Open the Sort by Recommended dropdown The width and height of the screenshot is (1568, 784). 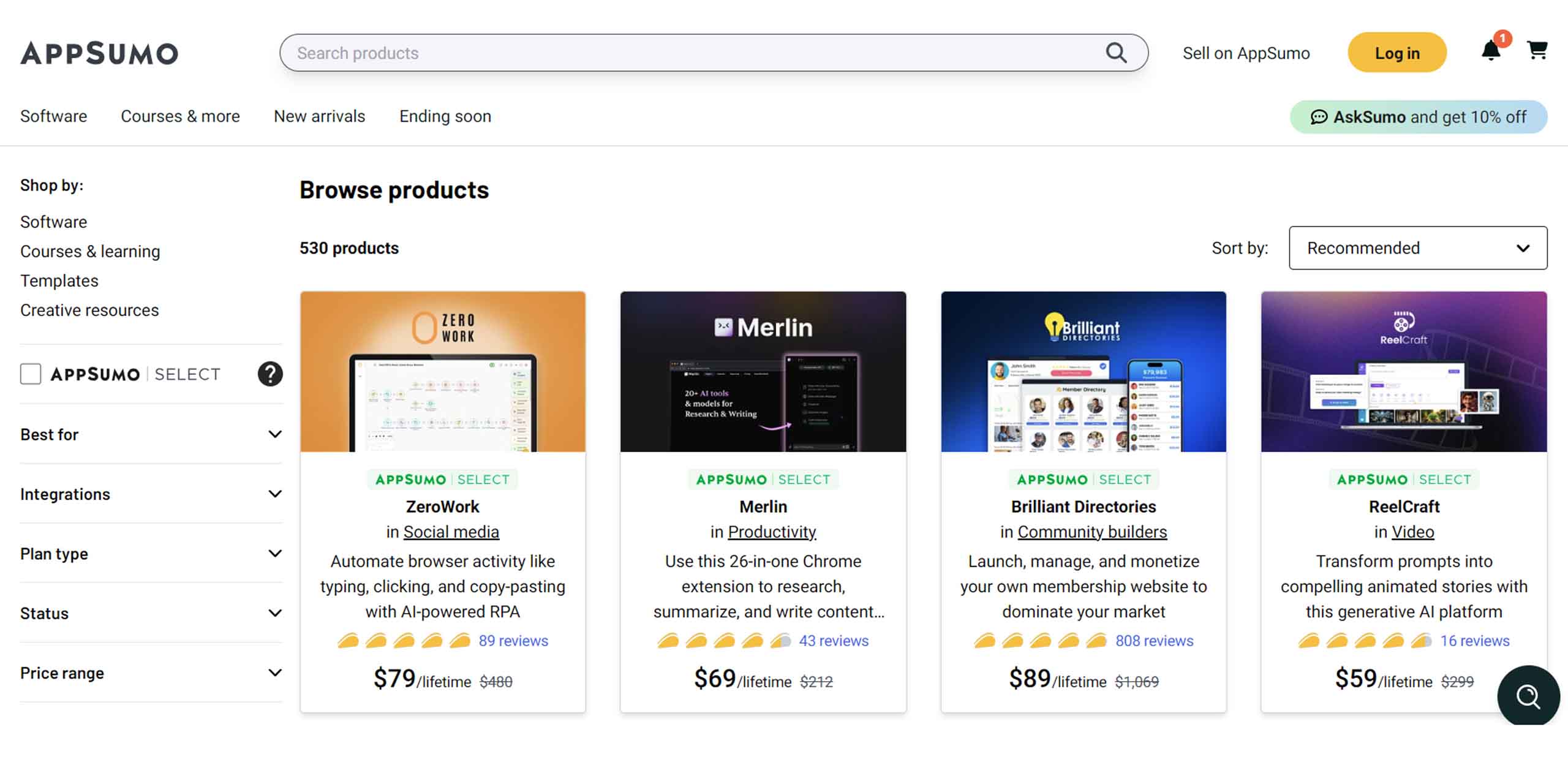pyautogui.click(x=1417, y=248)
